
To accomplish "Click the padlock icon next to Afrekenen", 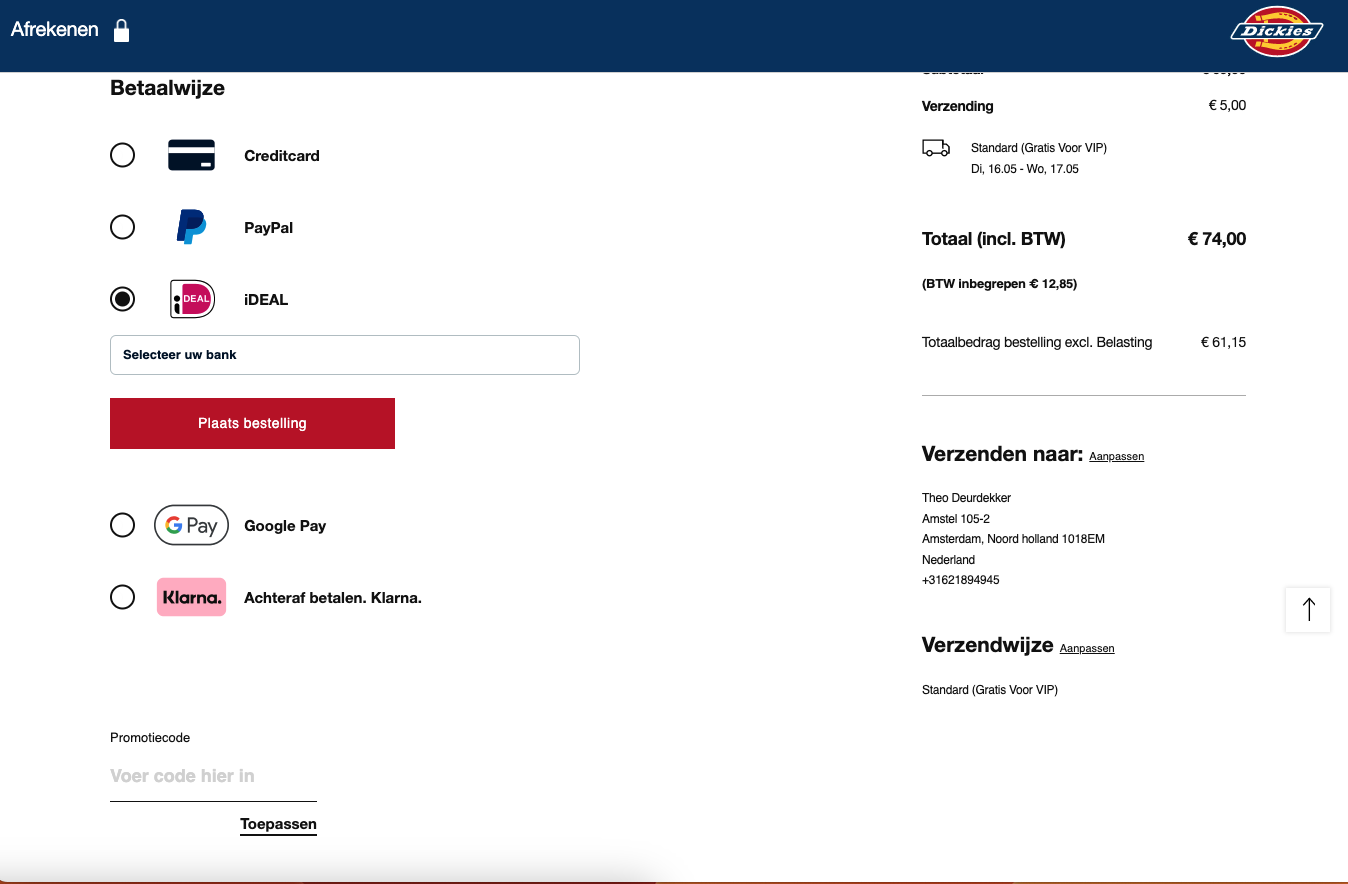I will coord(121,30).
